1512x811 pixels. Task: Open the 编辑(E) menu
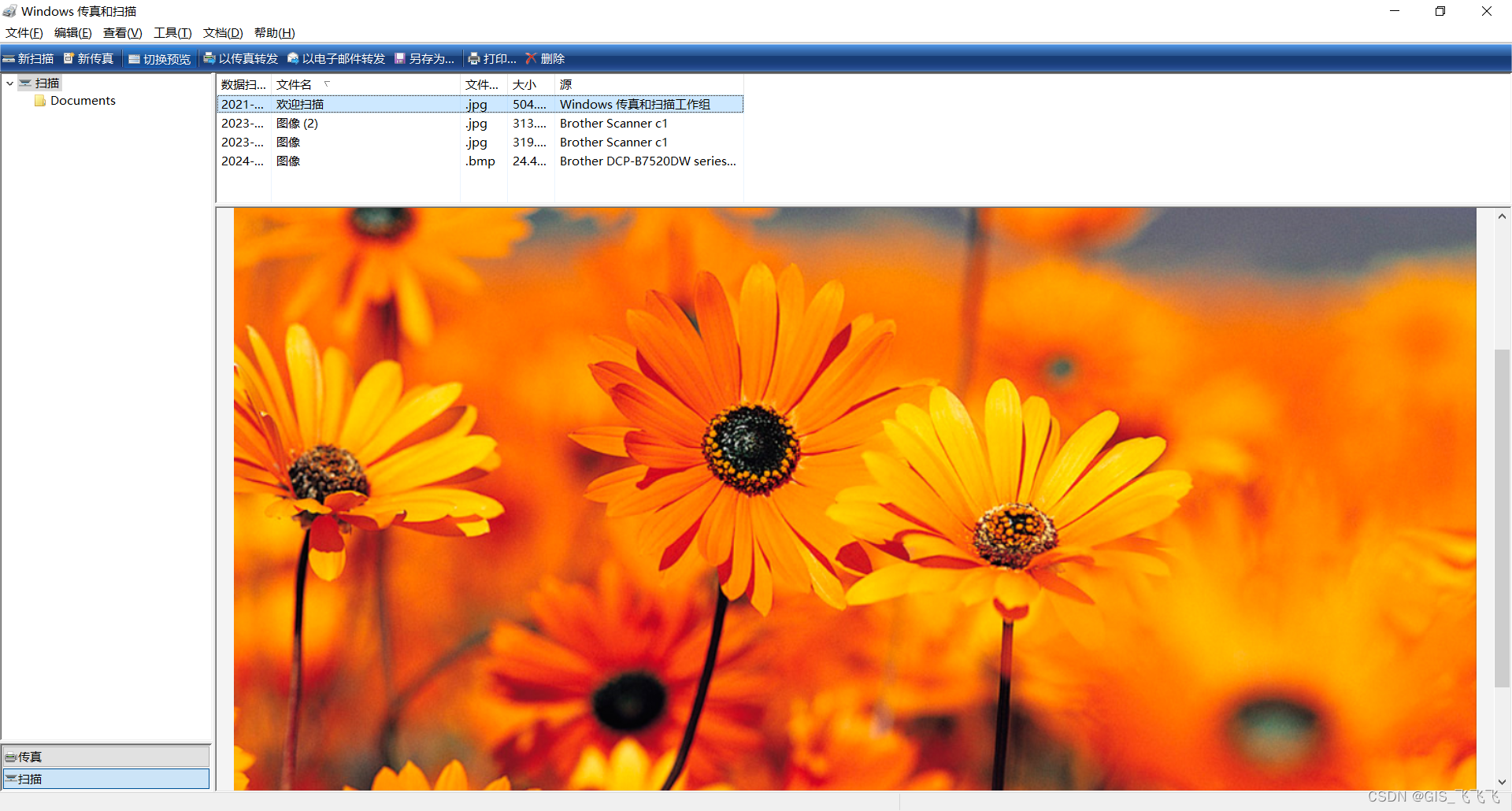[x=73, y=33]
